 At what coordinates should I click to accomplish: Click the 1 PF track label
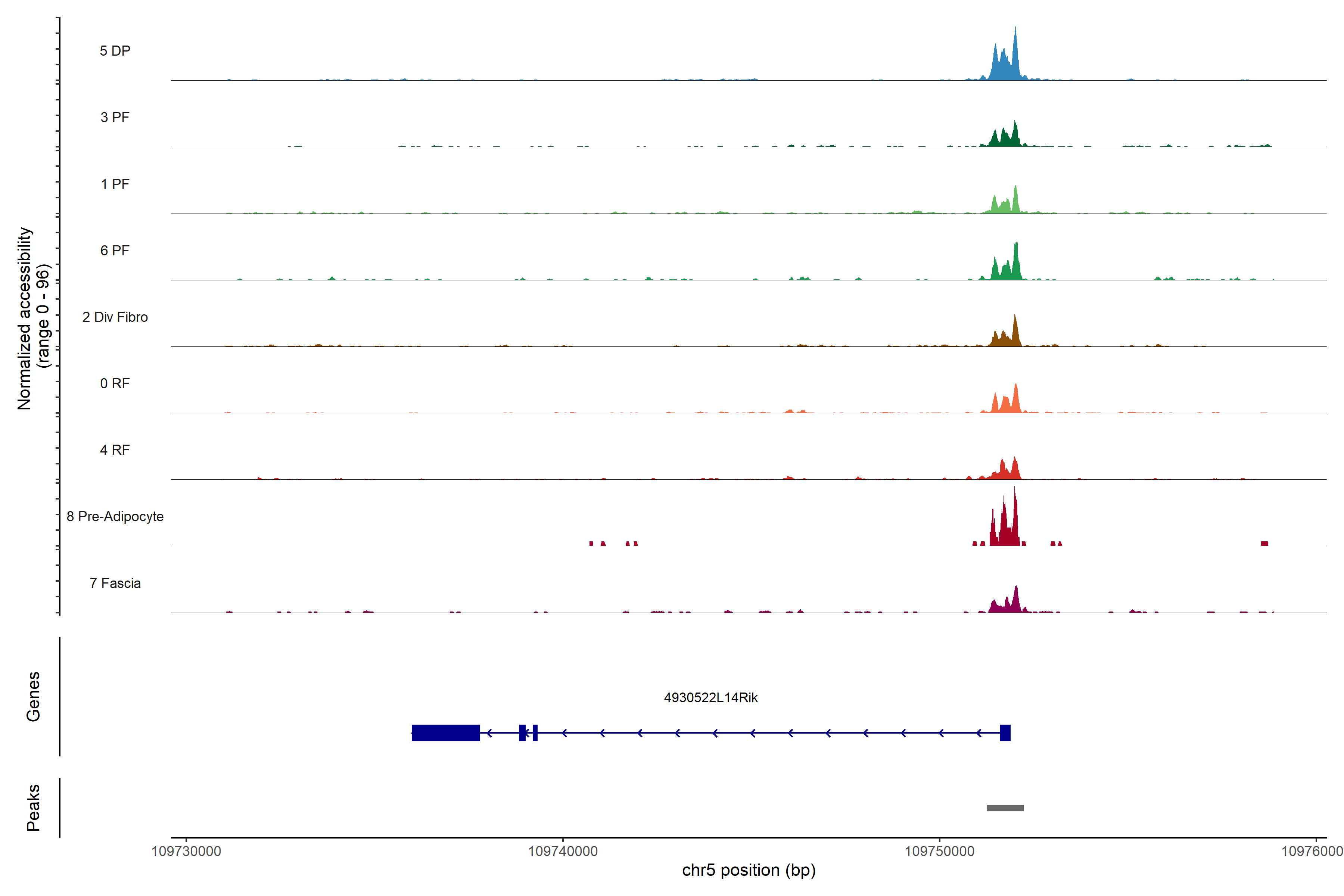[115, 184]
